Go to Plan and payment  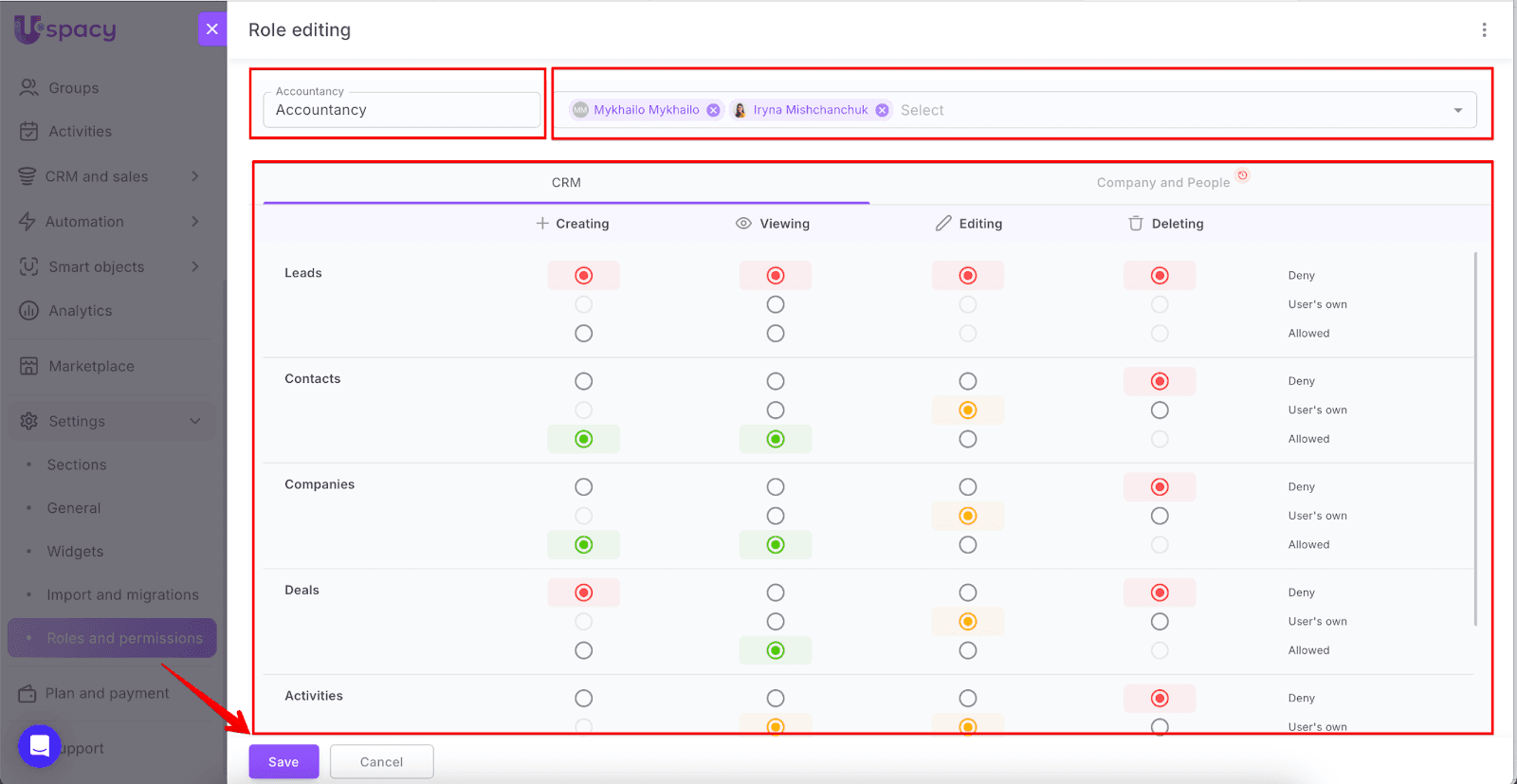coord(107,694)
